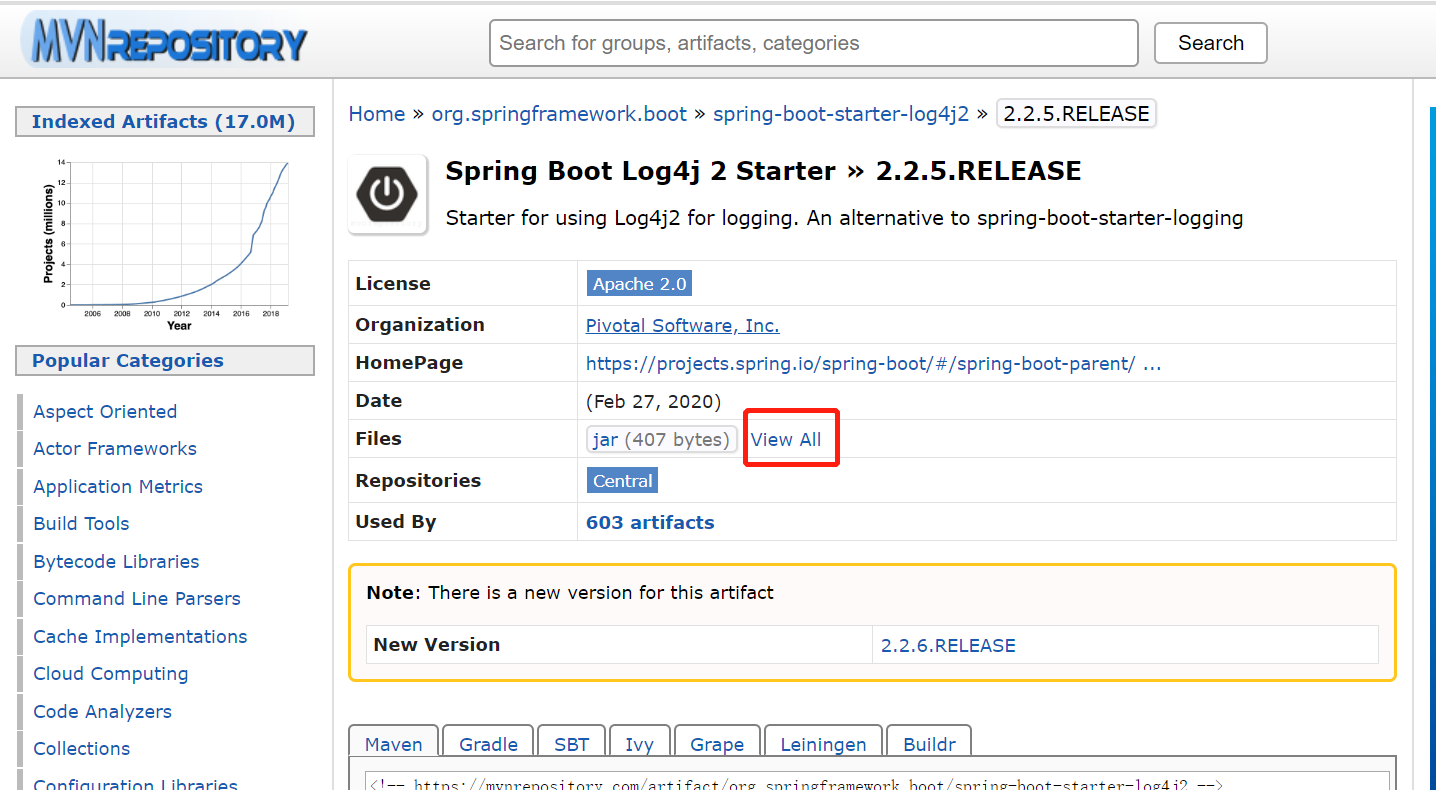
Task: Switch to the Ivy tab
Action: coord(639,744)
